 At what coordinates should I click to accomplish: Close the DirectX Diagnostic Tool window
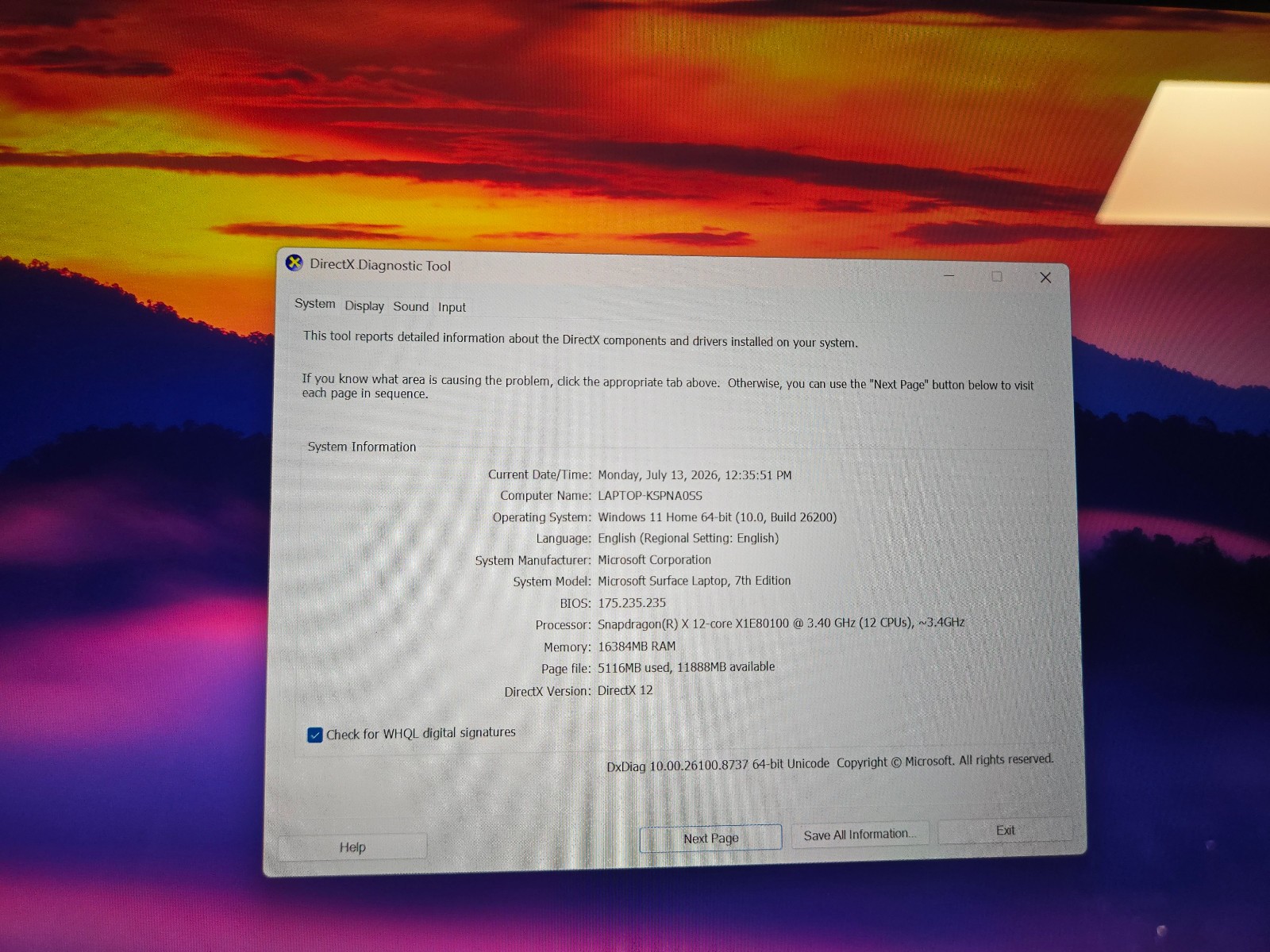click(x=1045, y=278)
